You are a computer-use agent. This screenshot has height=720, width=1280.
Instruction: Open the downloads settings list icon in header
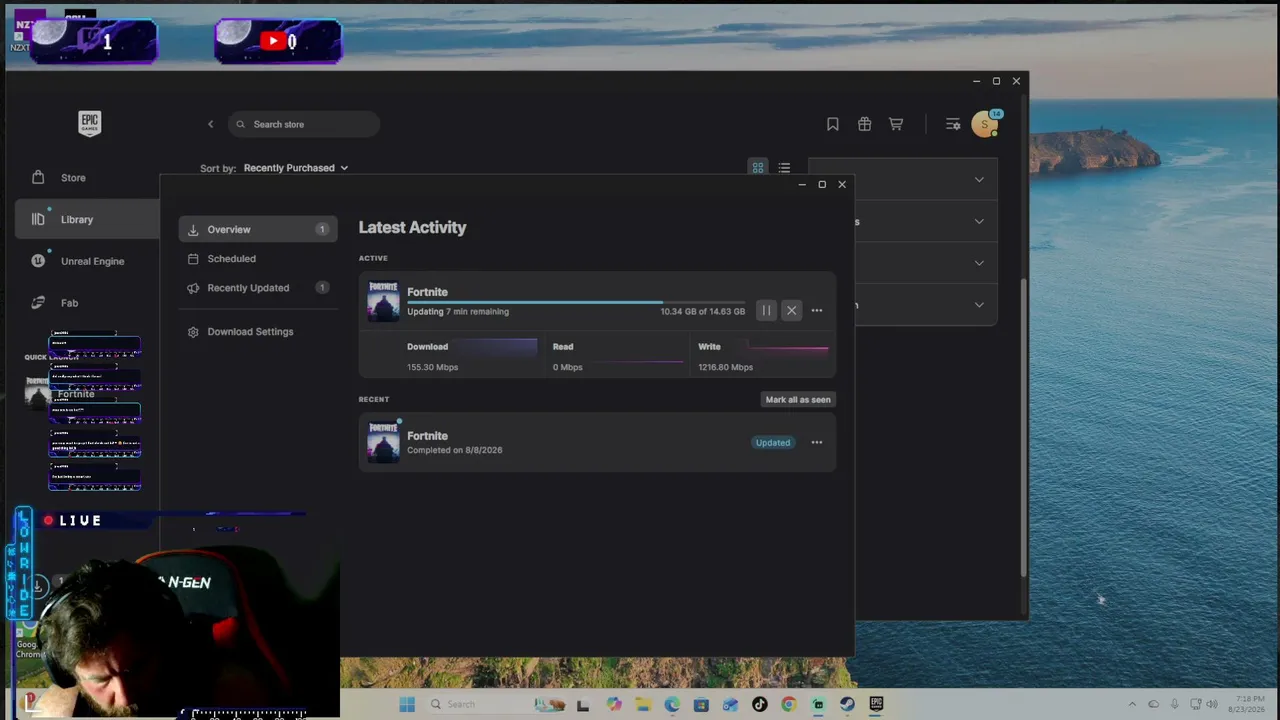[952, 124]
